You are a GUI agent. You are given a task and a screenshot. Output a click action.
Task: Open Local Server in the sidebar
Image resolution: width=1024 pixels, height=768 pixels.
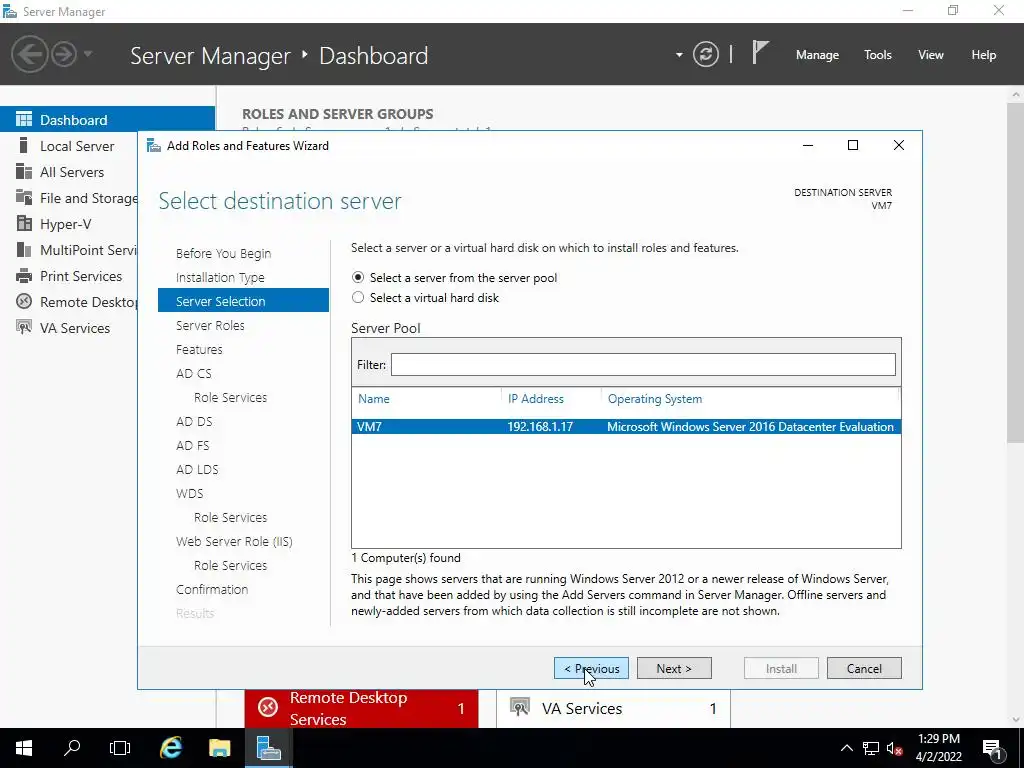[77, 146]
